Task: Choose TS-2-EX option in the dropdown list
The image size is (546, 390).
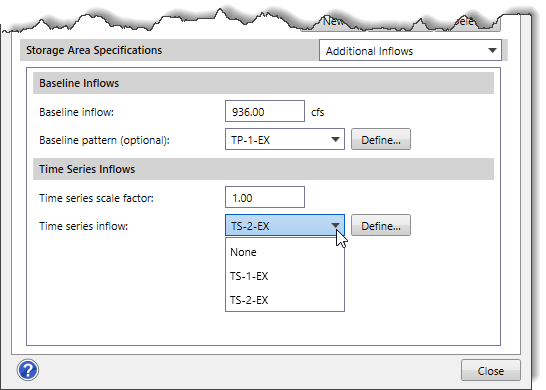Action: click(x=285, y=300)
